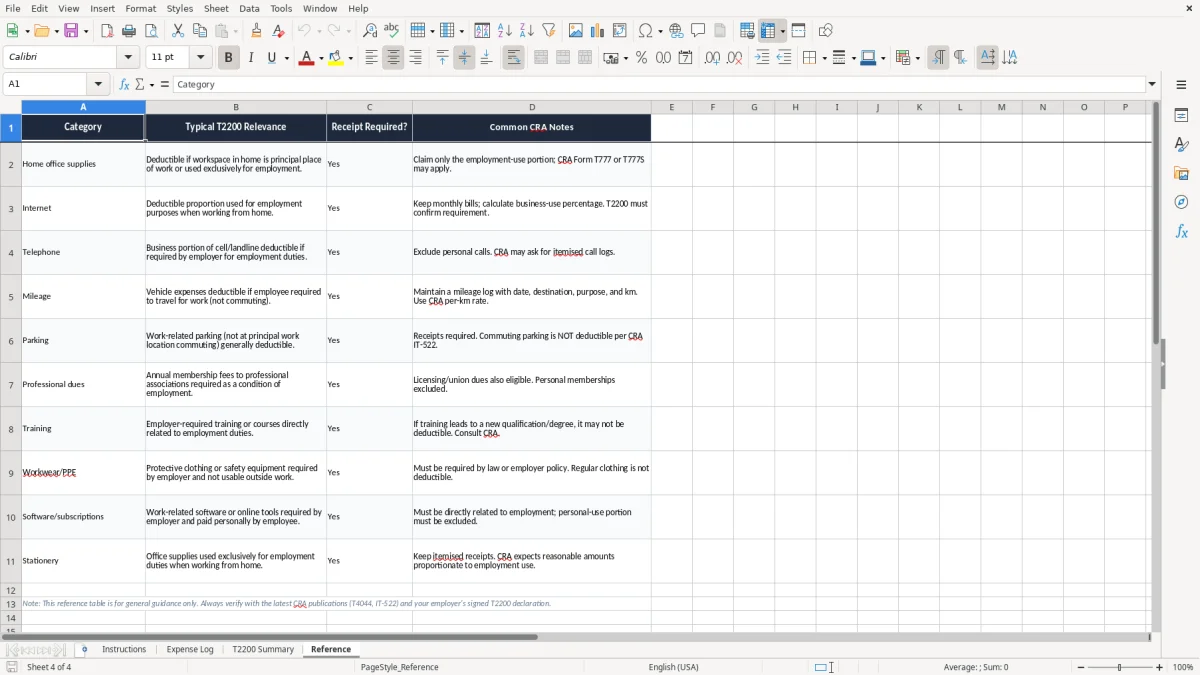Center cell content vertically

(464, 58)
